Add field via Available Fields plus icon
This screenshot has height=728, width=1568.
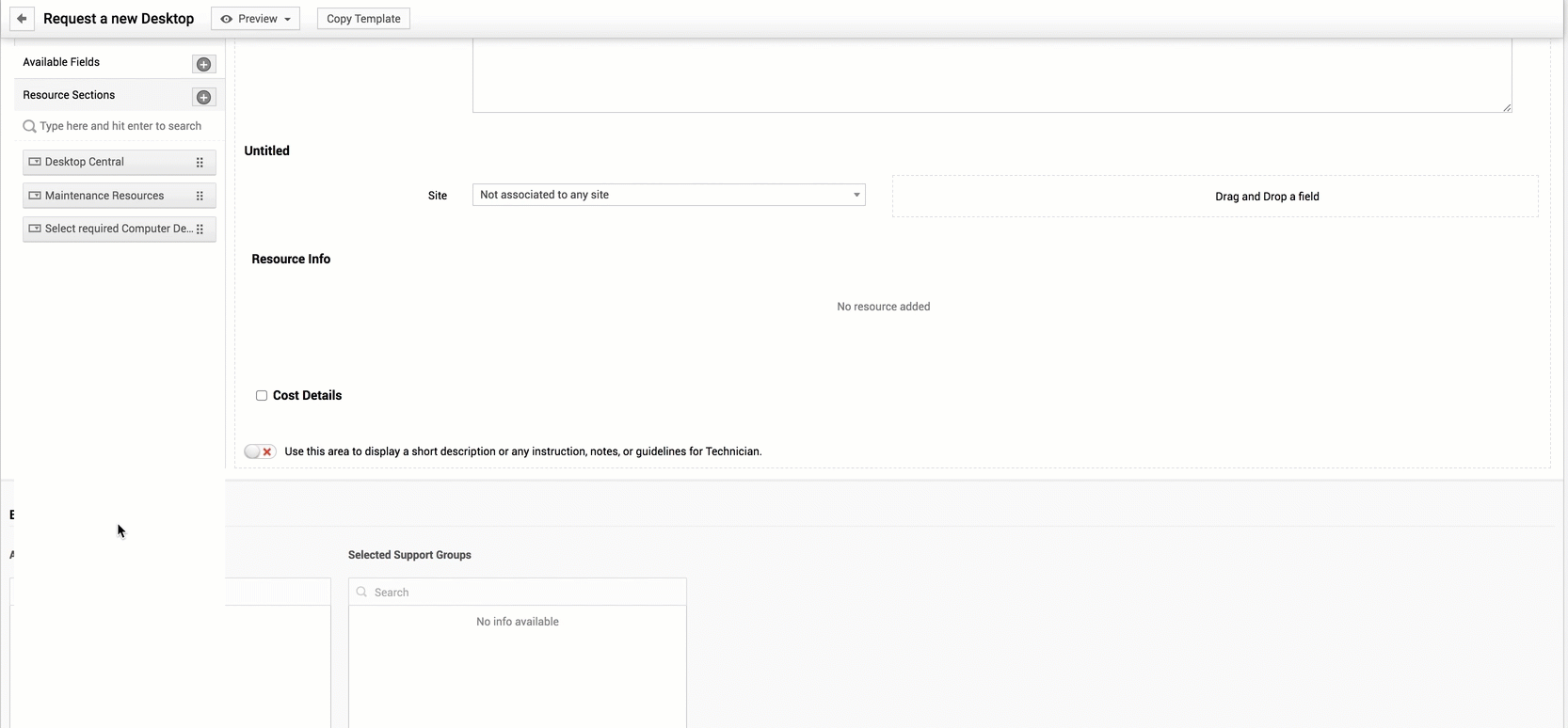coord(203,64)
